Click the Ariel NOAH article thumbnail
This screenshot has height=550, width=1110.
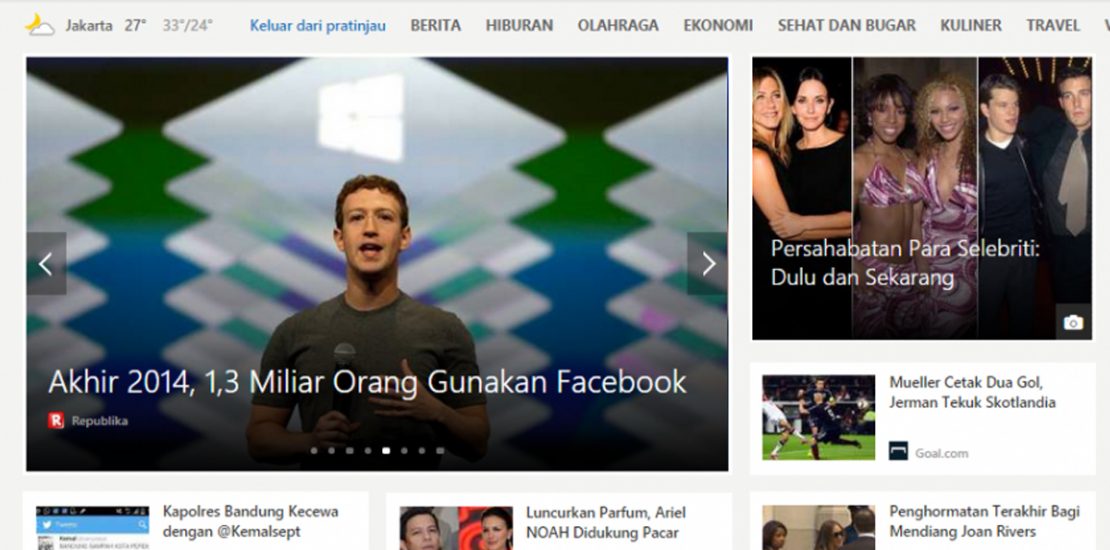click(456, 527)
